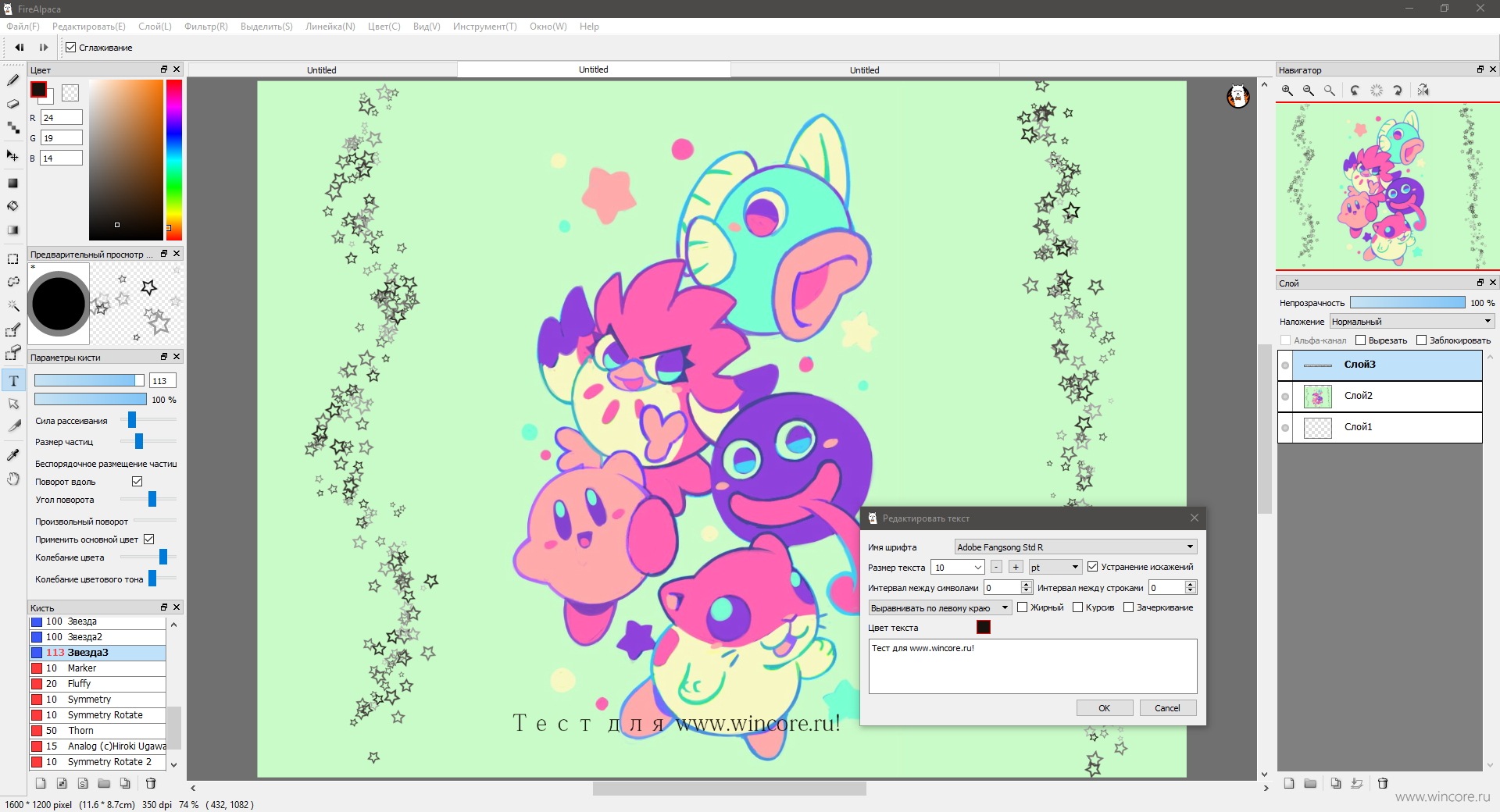Enable Заблокировать checkbox in Layer panel
Image resolution: width=1500 pixels, height=812 pixels.
(1421, 340)
